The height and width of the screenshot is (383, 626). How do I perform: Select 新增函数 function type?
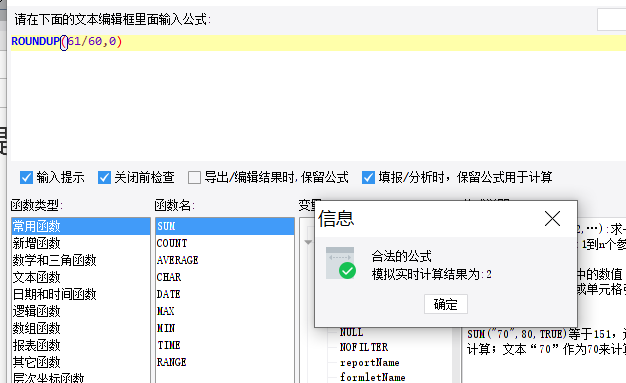click(81, 243)
